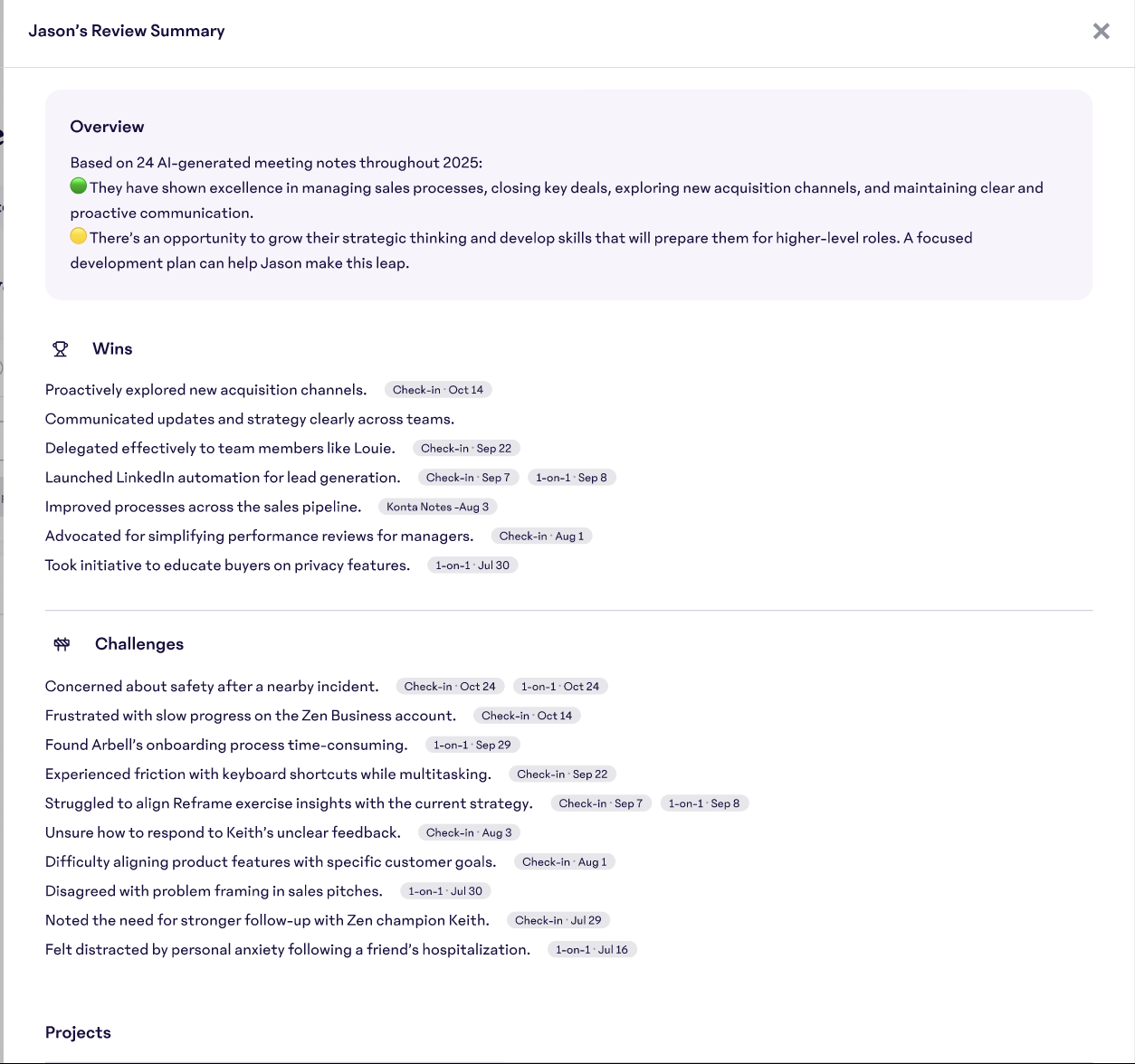Click the "Check-in · Jul 29" tag on the Zen champion item
Image resolution: width=1135 pixels, height=1064 pixels.
coord(558,920)
